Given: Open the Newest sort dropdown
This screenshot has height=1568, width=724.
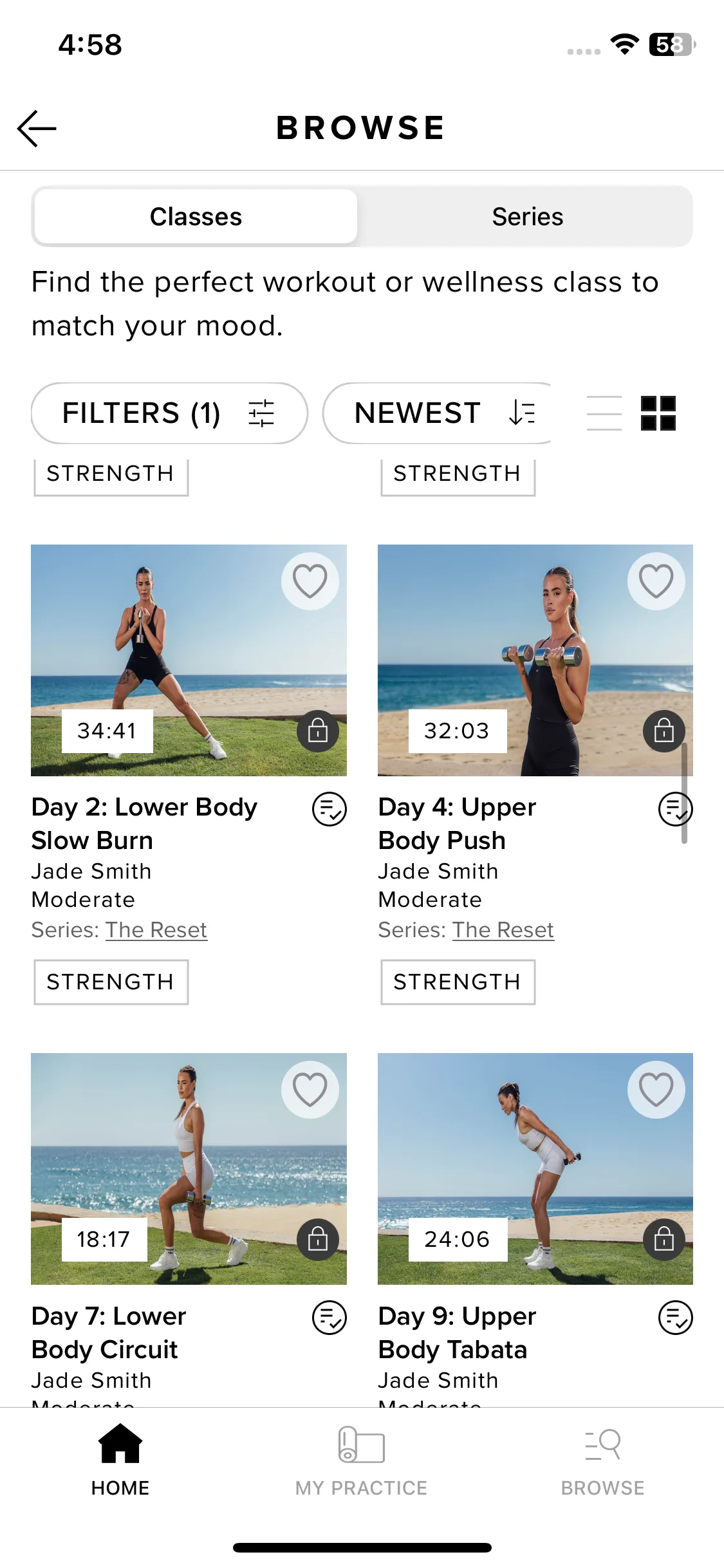Looking at the screenshot, I should point(438,413).
